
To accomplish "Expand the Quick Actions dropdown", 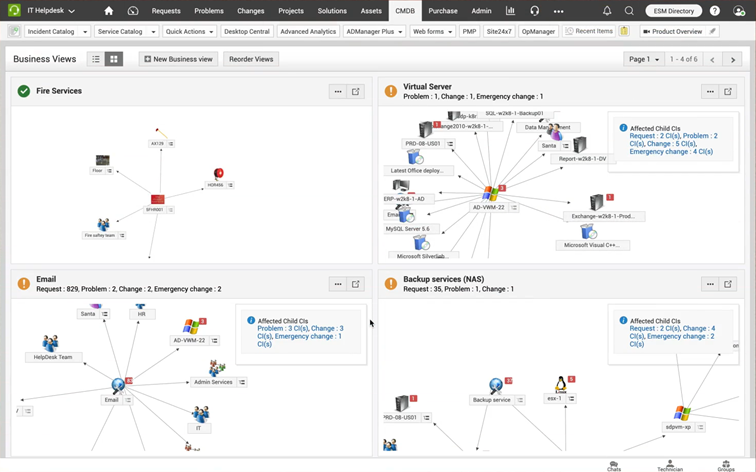I will pyautogui.click(x=190, y=32).
